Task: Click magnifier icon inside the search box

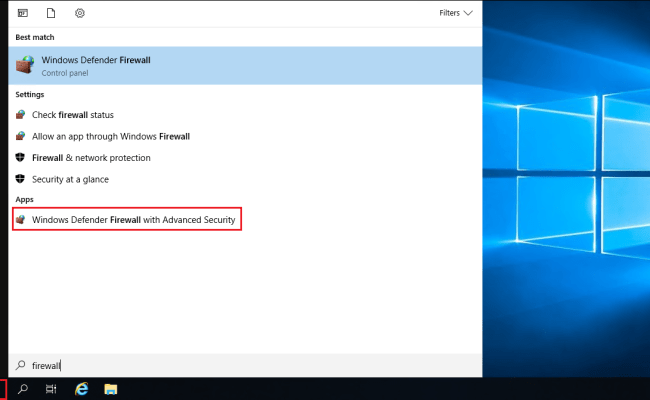Action: point(20,365)
